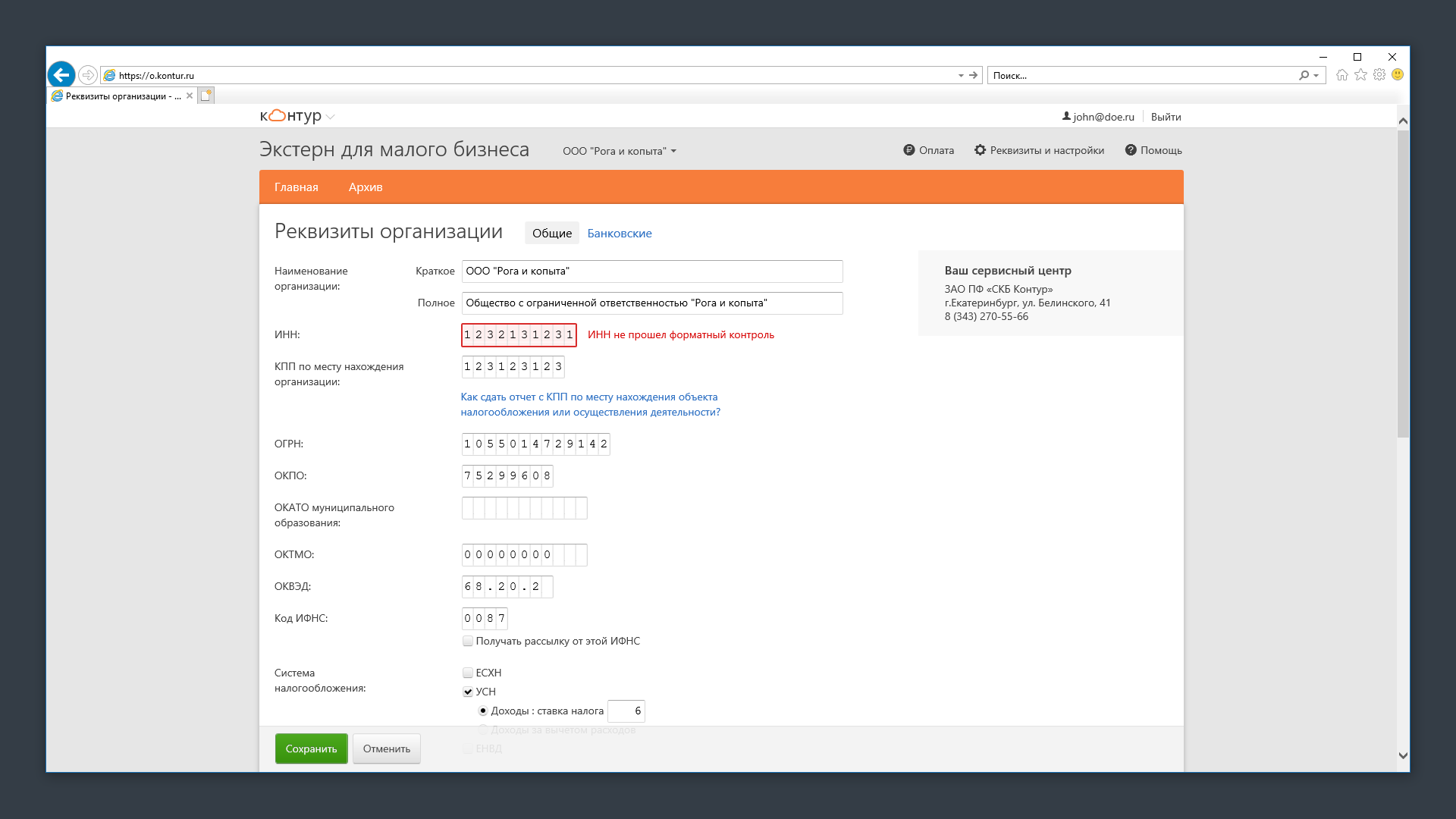Open Помощь with question mark icon
This screenshot has height=819, width=1456.
[1153, 150]
